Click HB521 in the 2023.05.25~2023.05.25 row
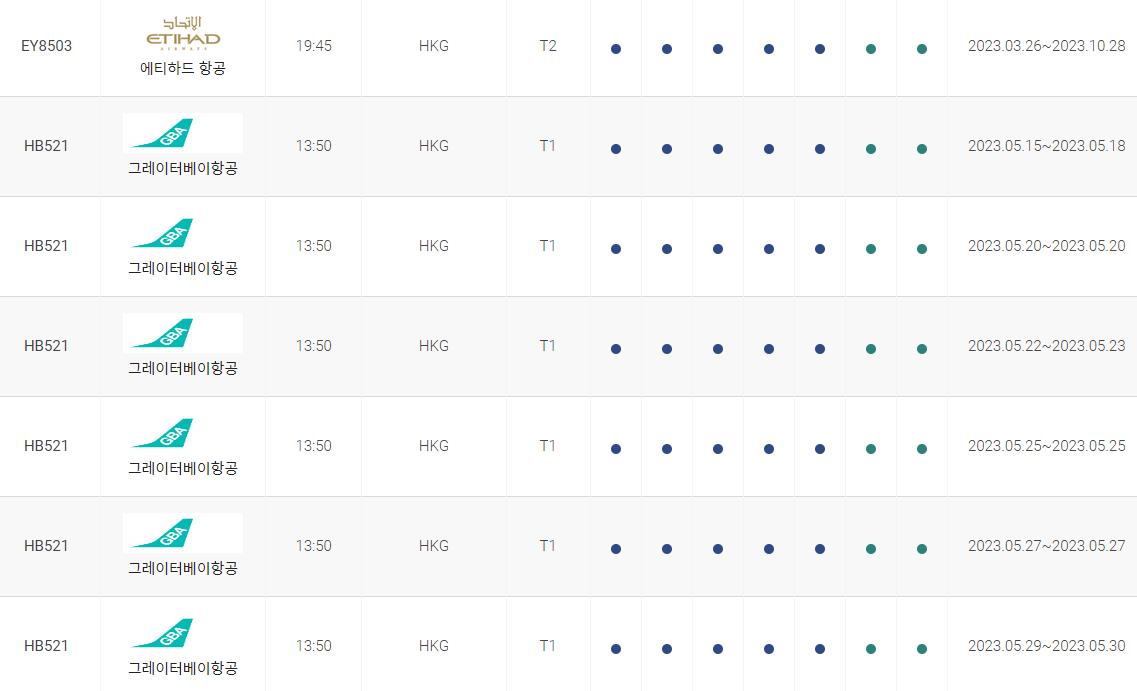 point(46,446)
